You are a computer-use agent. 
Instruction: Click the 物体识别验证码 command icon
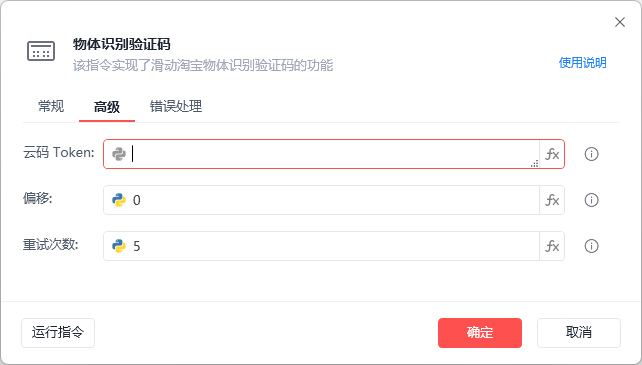tap(41, 51)
